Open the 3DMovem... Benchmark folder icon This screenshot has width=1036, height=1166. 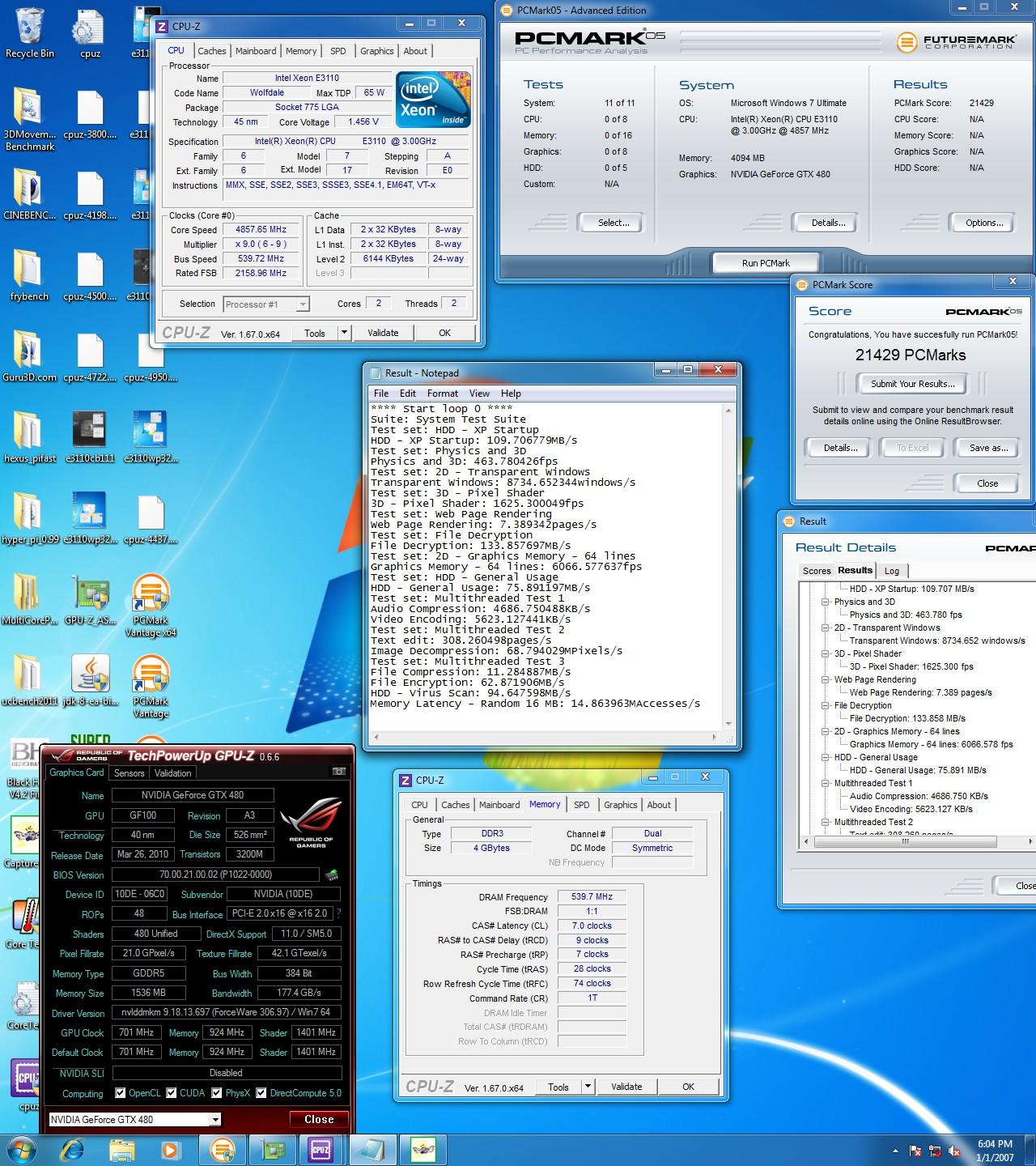(x=29, y=118)
